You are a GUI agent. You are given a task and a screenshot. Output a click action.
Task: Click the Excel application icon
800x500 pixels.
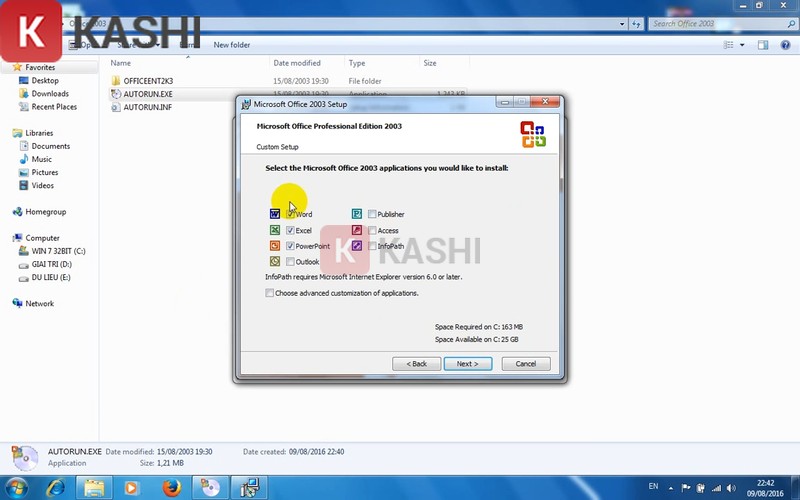[275, 230]
